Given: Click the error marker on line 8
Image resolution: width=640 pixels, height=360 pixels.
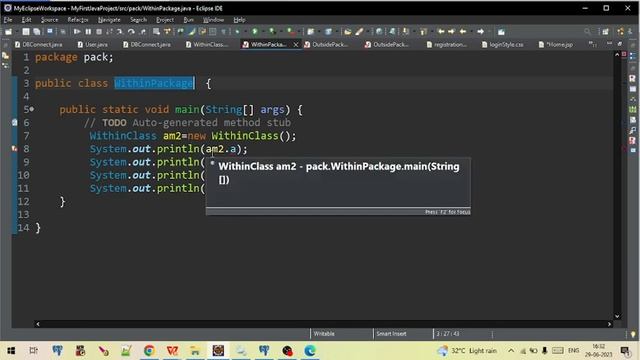Looking at the screenshot, I should tap(14, 149).
